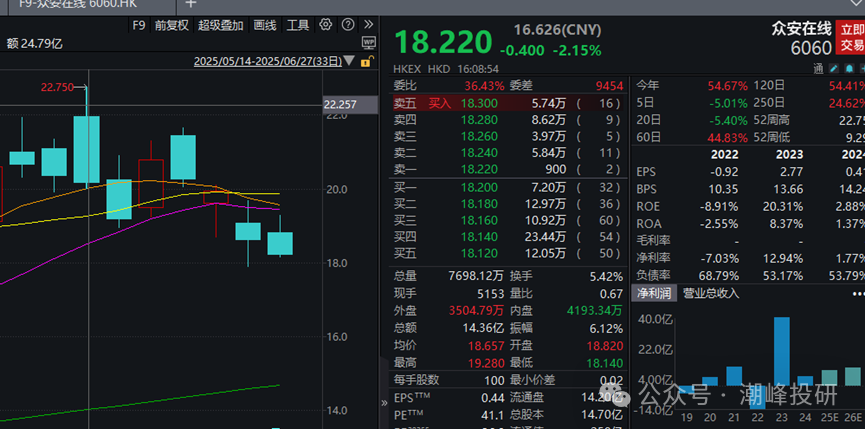This screenshot has width=865, height=429.
Task: Click the 2023 ROE 20.31% cell
Action: [x=782, y=207]
